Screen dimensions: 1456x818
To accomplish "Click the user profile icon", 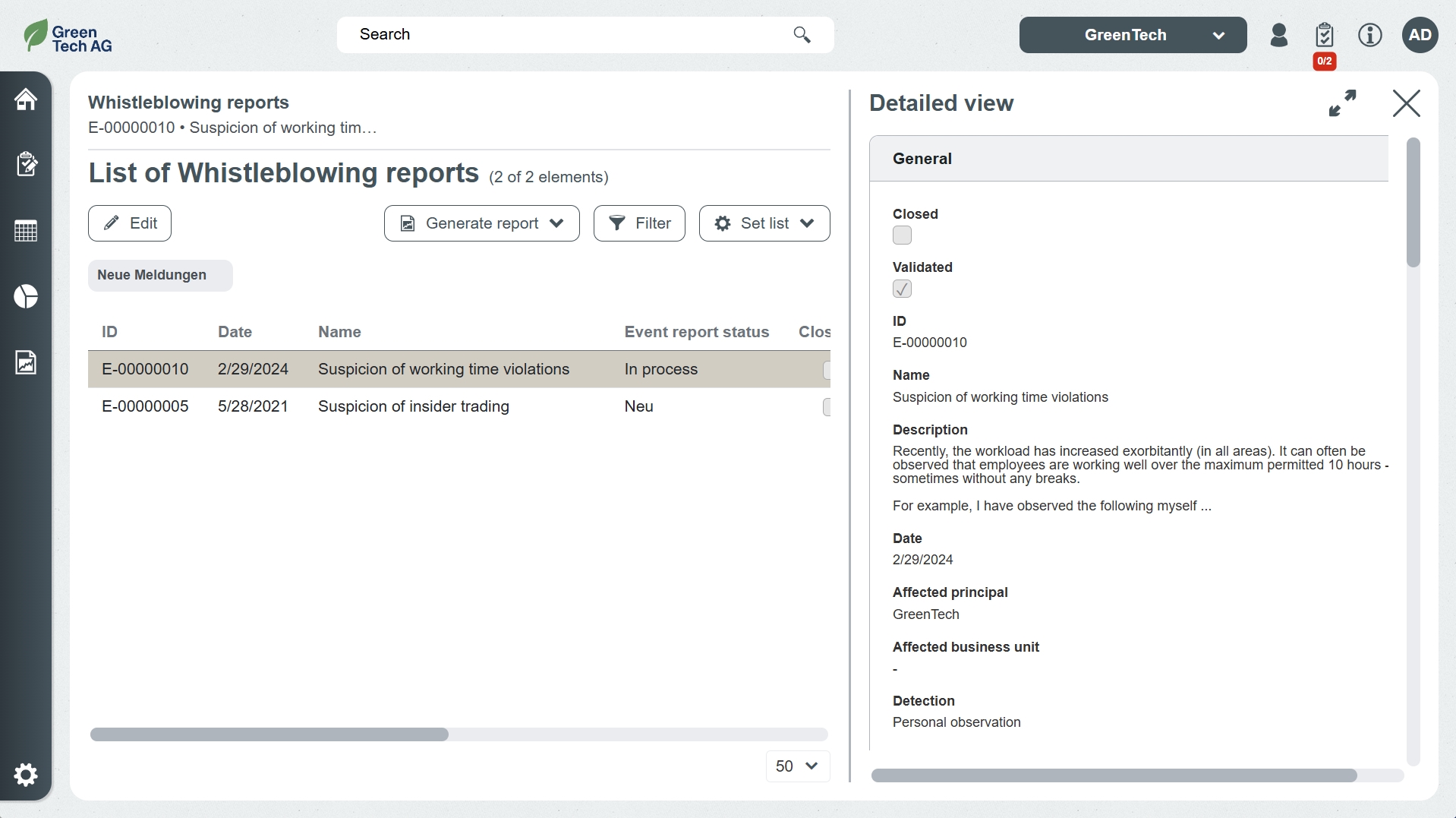I will pos(1279,35).
